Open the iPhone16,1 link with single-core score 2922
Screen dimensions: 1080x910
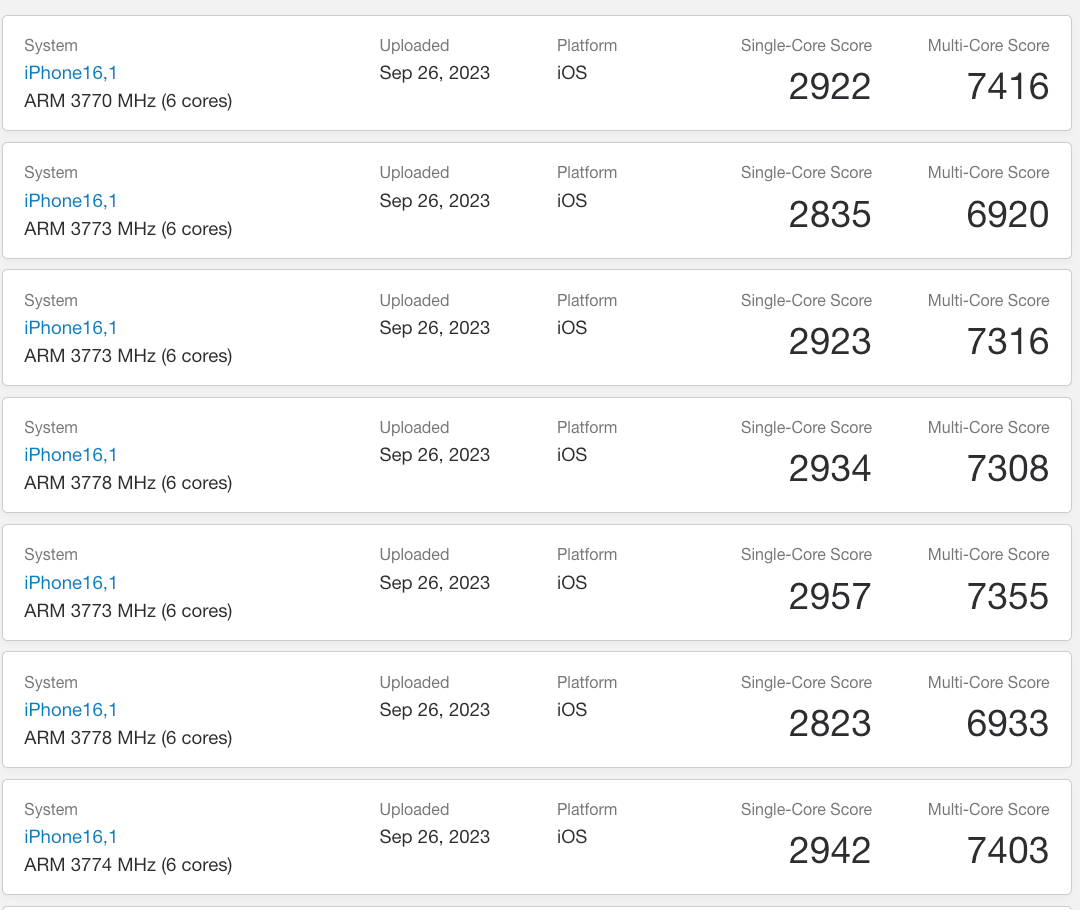[71, 73]
